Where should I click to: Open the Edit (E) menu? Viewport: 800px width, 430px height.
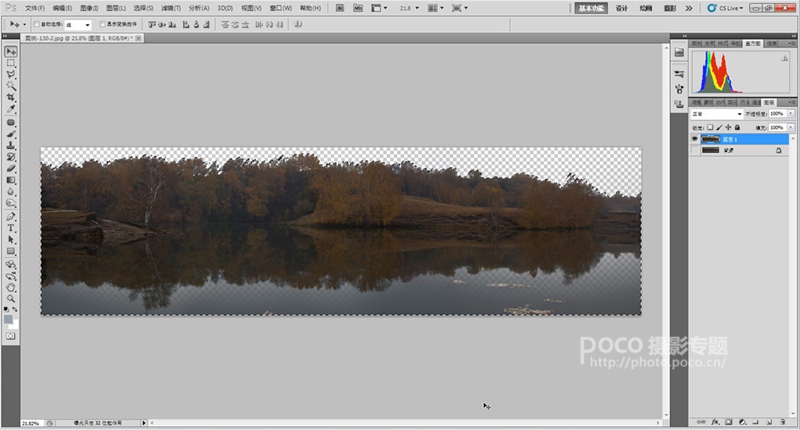click(x=62, y=8)
